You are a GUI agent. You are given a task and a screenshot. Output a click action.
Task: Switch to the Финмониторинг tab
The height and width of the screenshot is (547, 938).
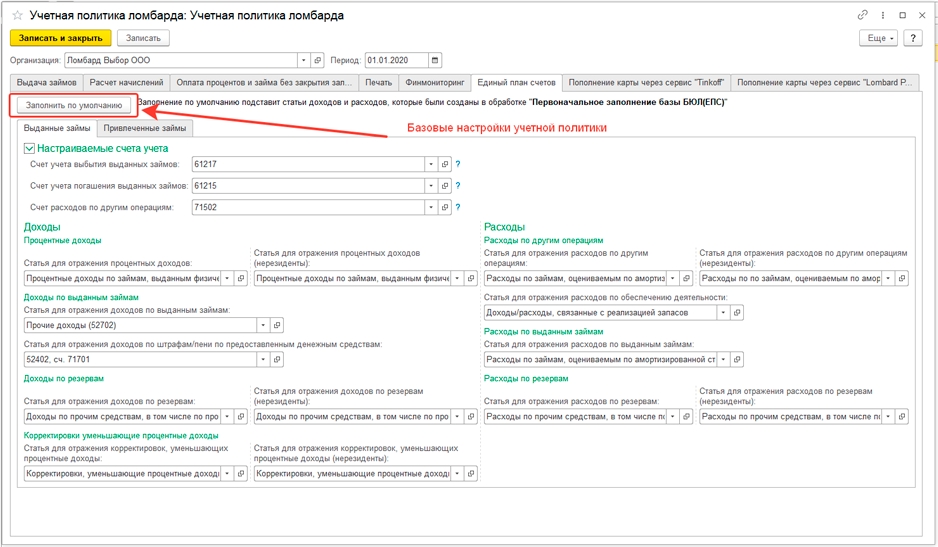(x=435, y=82)
